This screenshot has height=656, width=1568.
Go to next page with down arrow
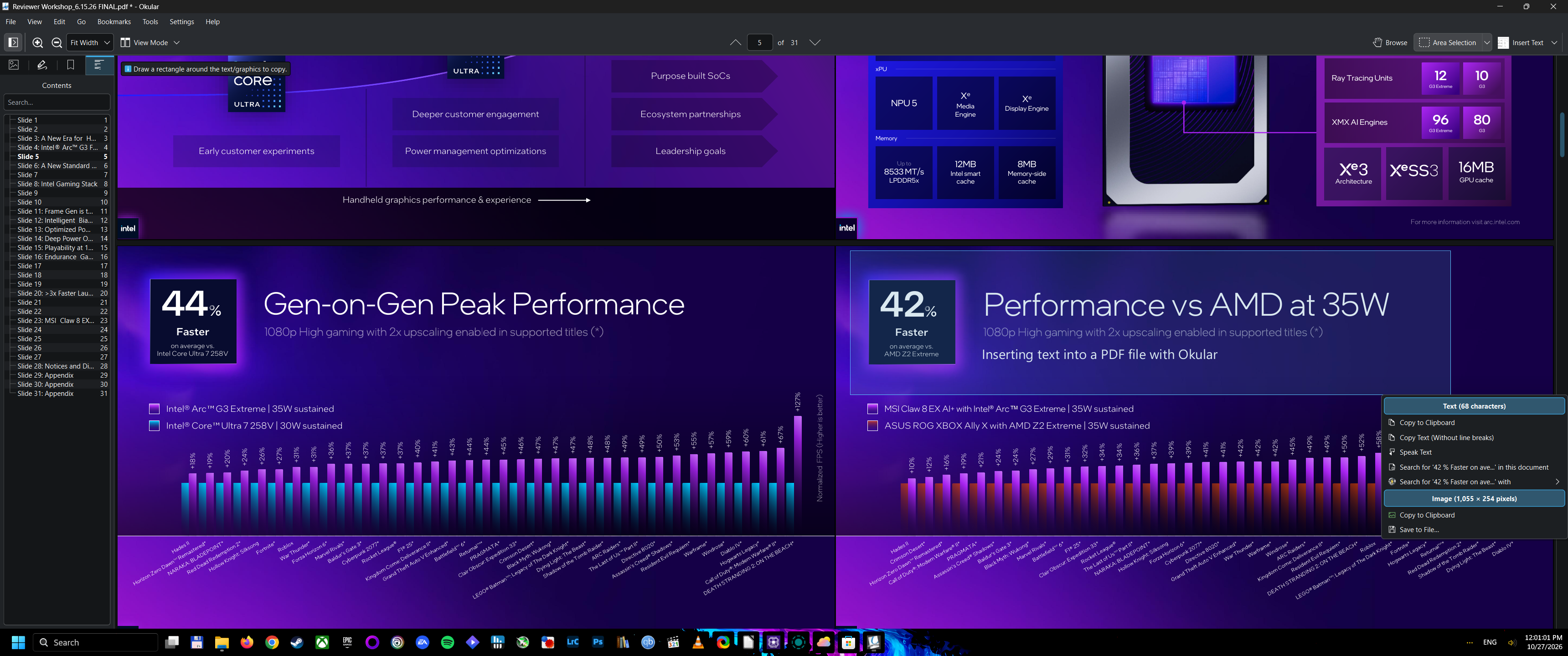point(815,43)
